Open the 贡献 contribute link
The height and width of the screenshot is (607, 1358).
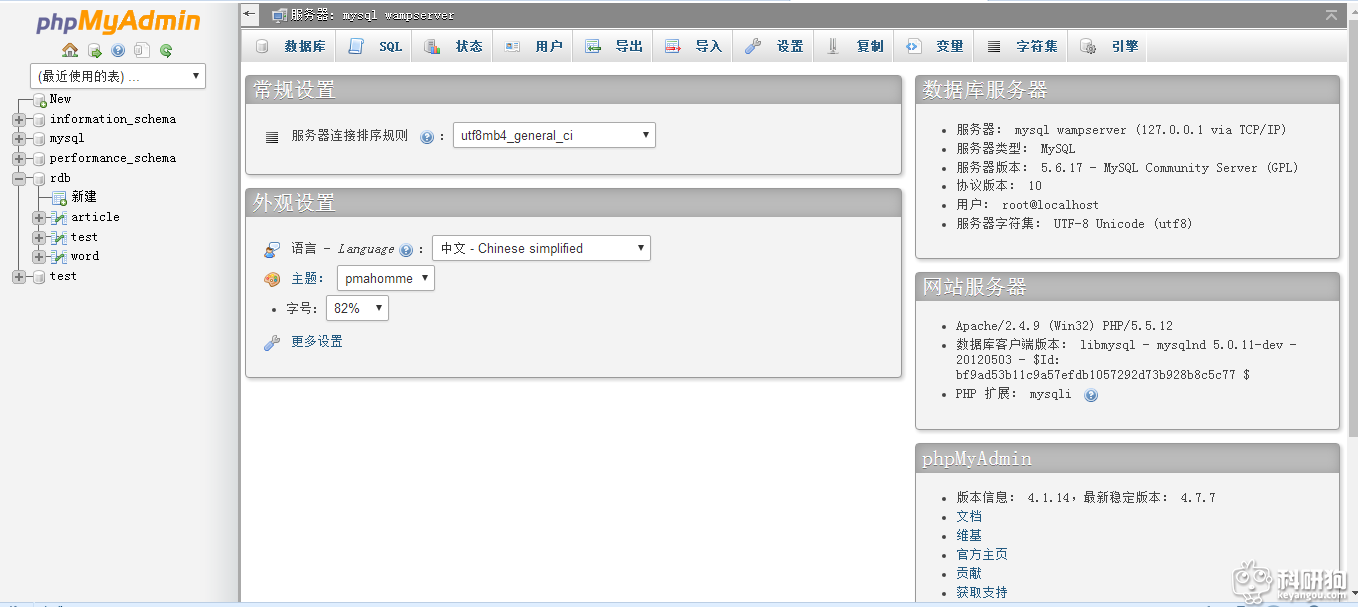(969, 573)
